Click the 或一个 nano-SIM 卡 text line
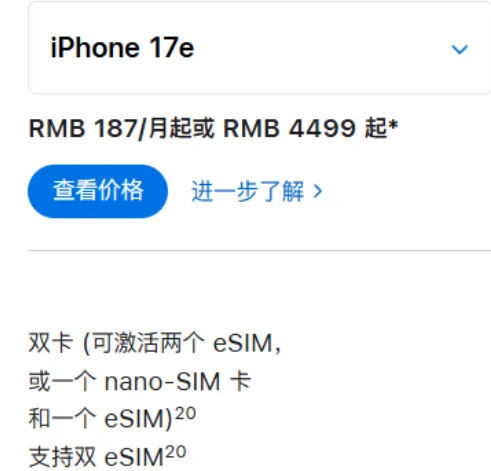Screen dimensions: 491x471 tap(140, 381)
